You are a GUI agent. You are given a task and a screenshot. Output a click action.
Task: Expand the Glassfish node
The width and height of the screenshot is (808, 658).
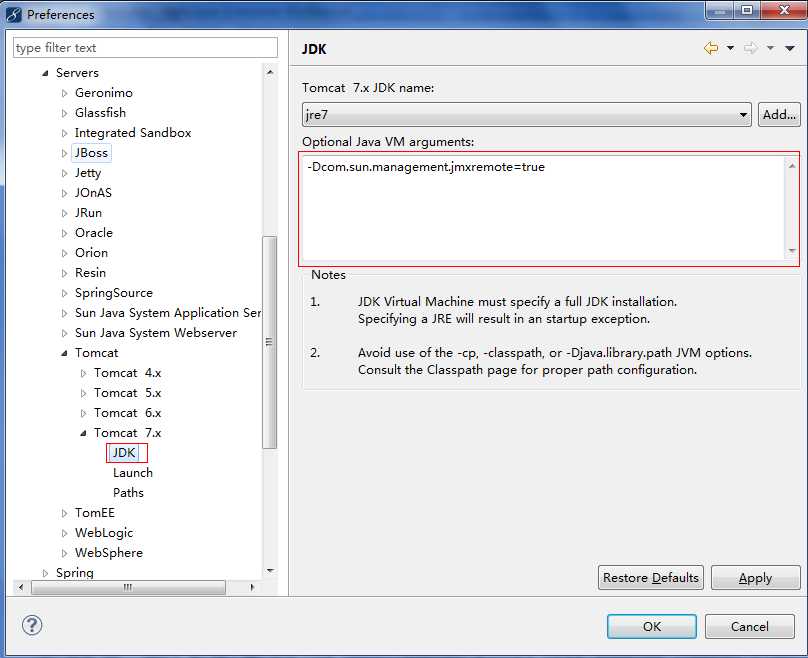pos(64,113)
